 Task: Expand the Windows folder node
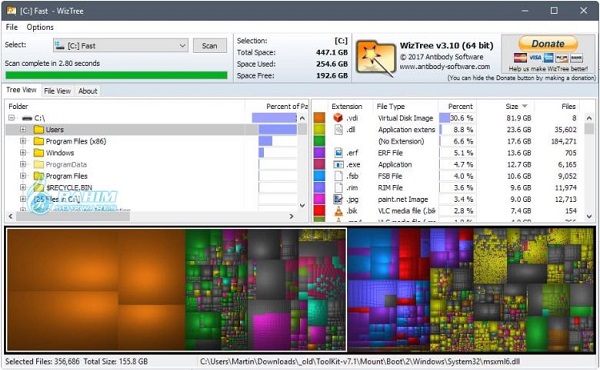pos(23,153)
